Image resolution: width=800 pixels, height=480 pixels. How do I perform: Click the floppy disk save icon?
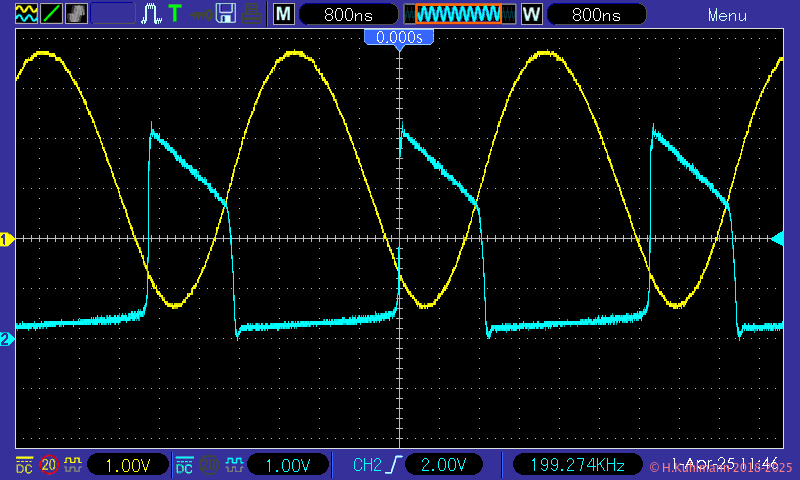point(226,13)
